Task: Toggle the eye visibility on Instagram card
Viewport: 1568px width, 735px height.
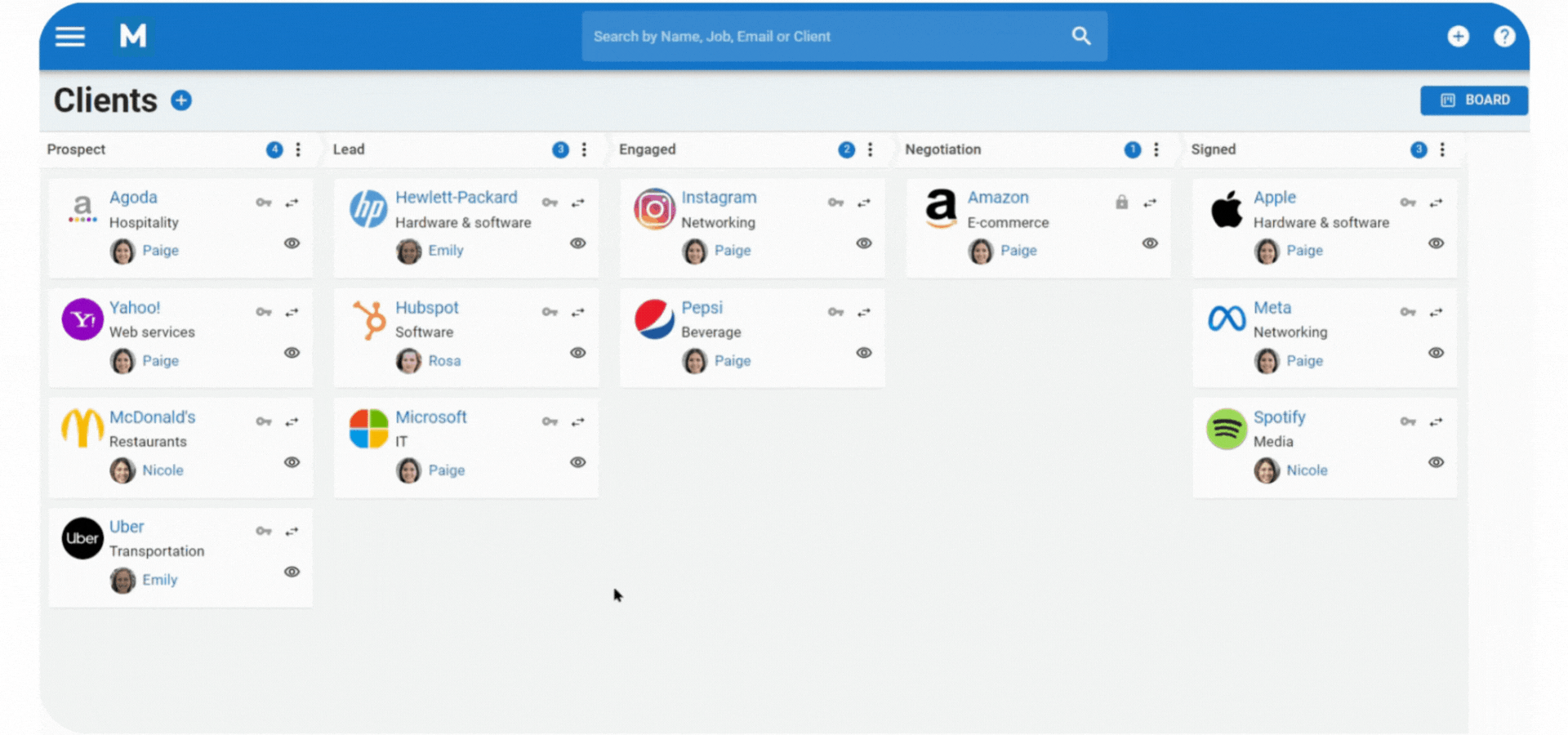Action: pos(864,243)
